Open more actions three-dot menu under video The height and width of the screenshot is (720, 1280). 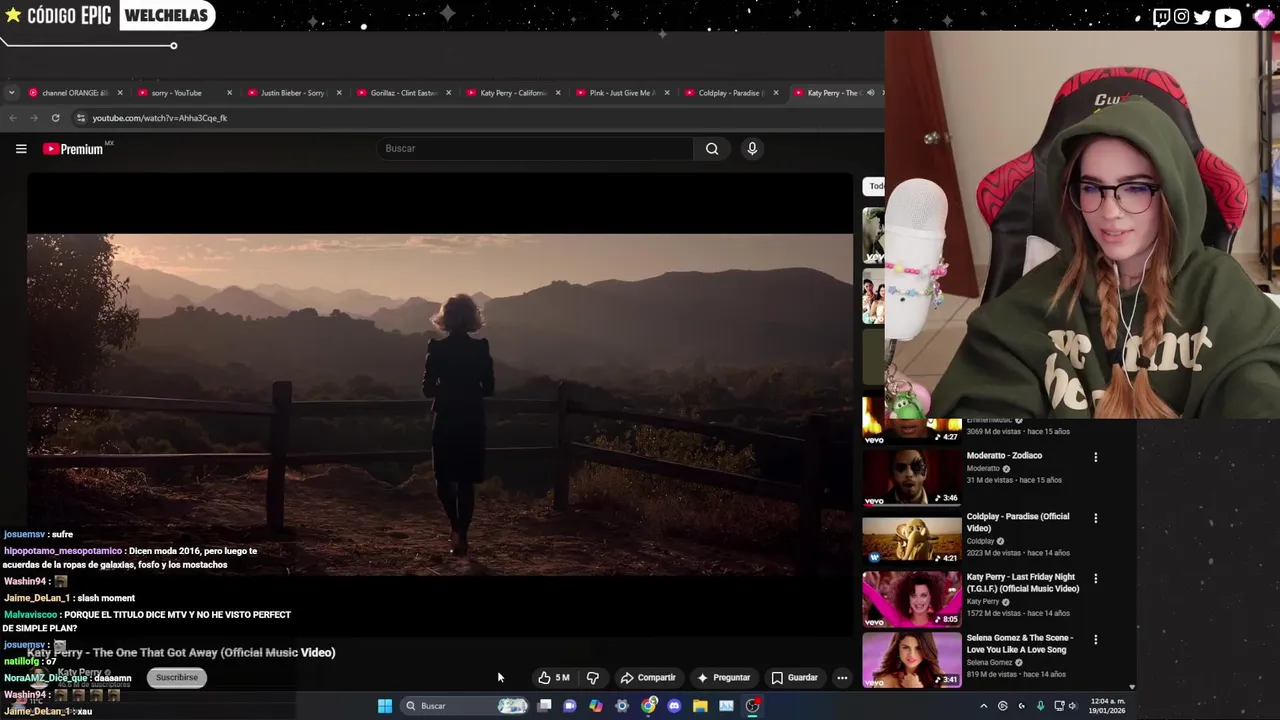(x=842, y=678)
